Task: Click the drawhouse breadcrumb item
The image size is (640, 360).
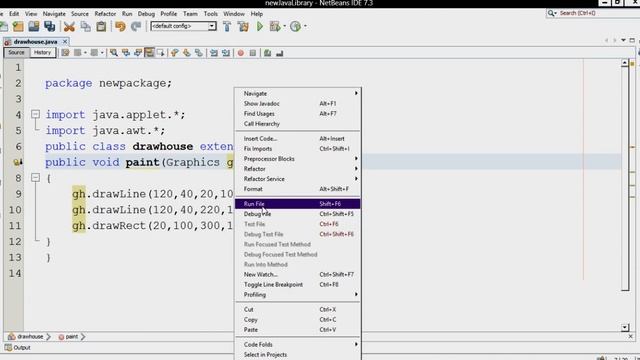Action: [26, 337]
